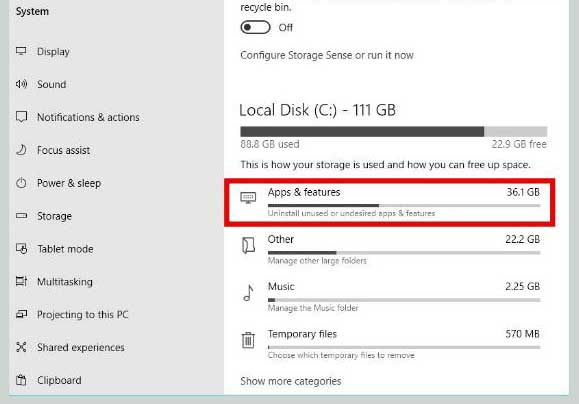Click the Music note icon
This screenshot has height=404, width=579.
pyautogui.click(x=248, y=293)
